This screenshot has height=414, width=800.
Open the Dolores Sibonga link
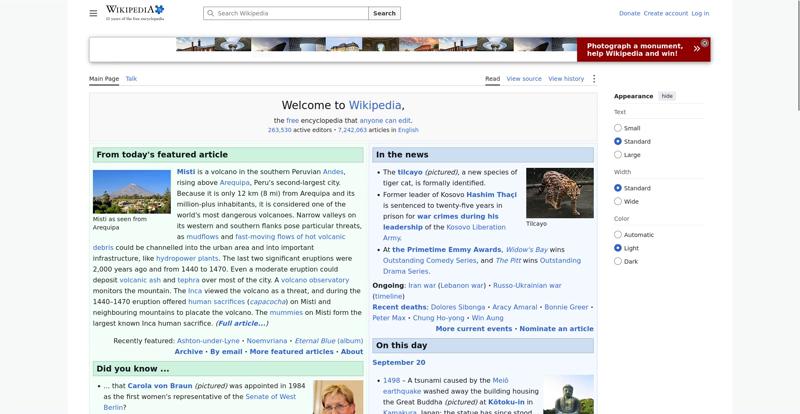[458, 307]
